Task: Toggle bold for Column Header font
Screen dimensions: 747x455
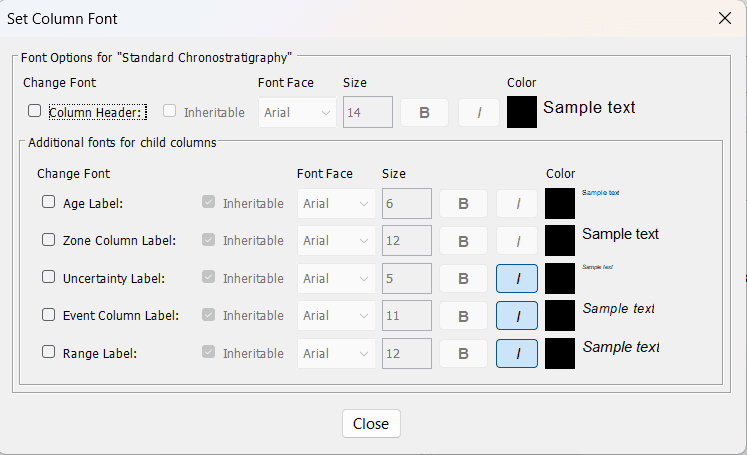Action: point(424,113)
